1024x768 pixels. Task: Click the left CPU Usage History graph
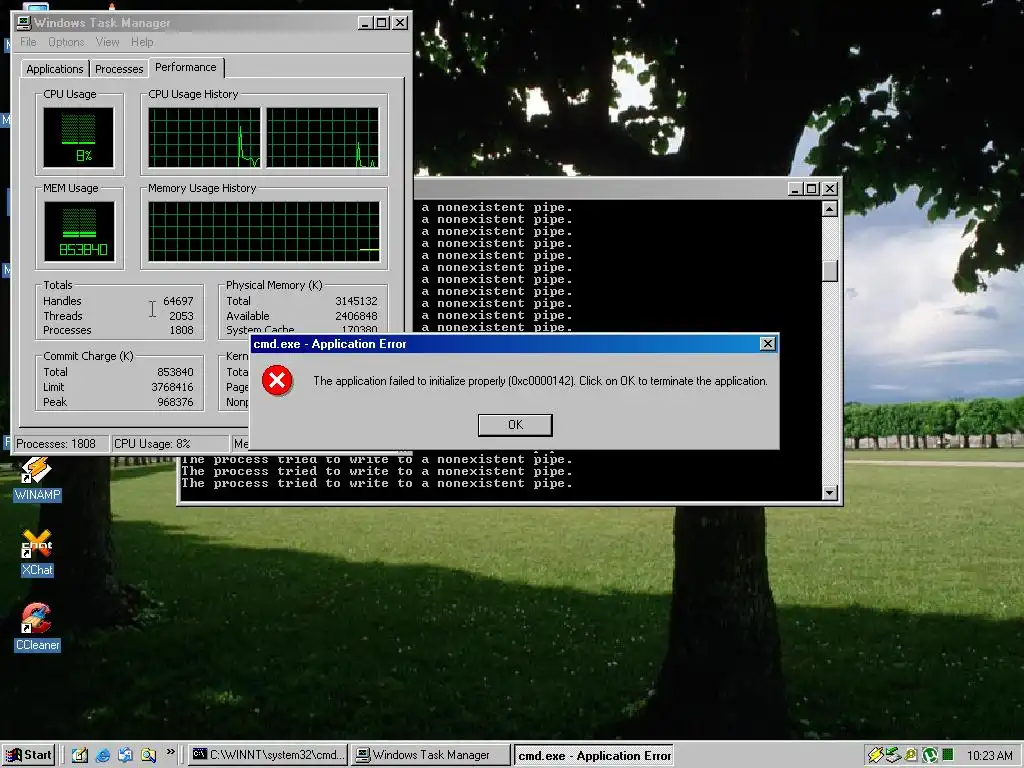click(x=204, y=138)
